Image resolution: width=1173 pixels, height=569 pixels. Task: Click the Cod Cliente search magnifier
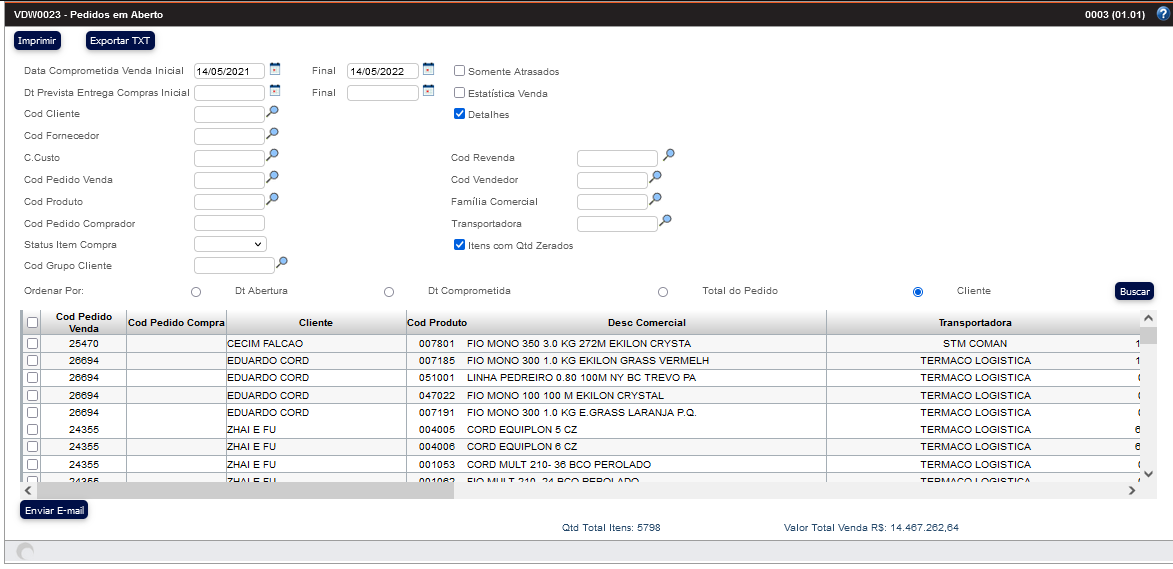tap(272, 112)
